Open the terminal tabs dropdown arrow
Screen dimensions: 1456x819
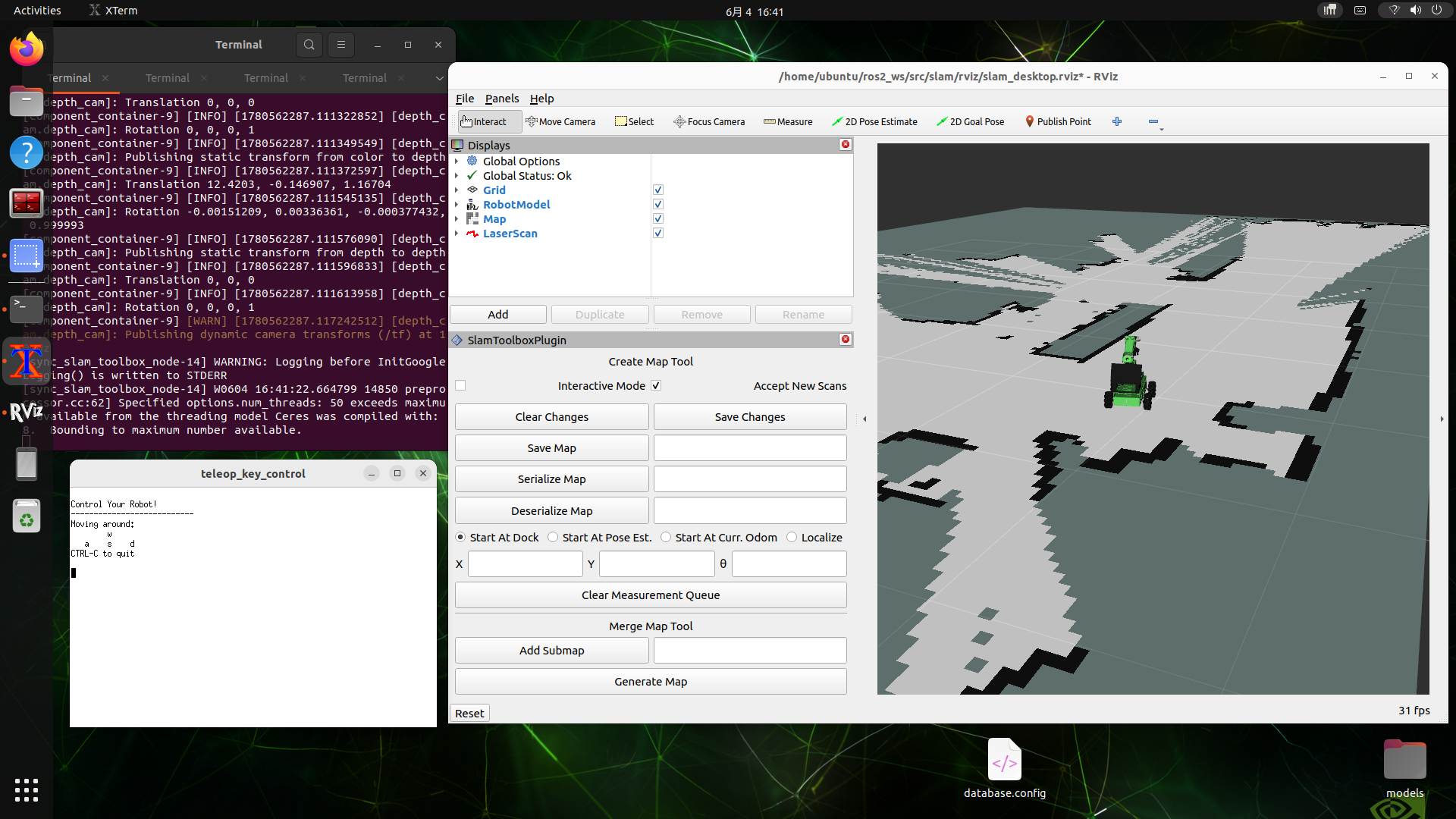coord(439,78)
